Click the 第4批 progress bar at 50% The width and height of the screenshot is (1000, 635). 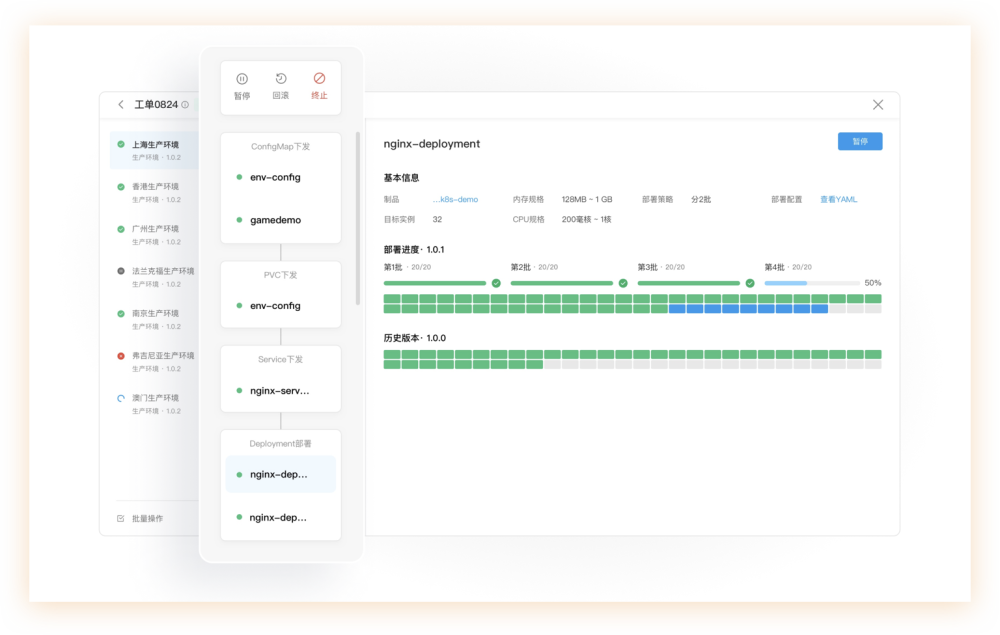click(x=812, y=283)
